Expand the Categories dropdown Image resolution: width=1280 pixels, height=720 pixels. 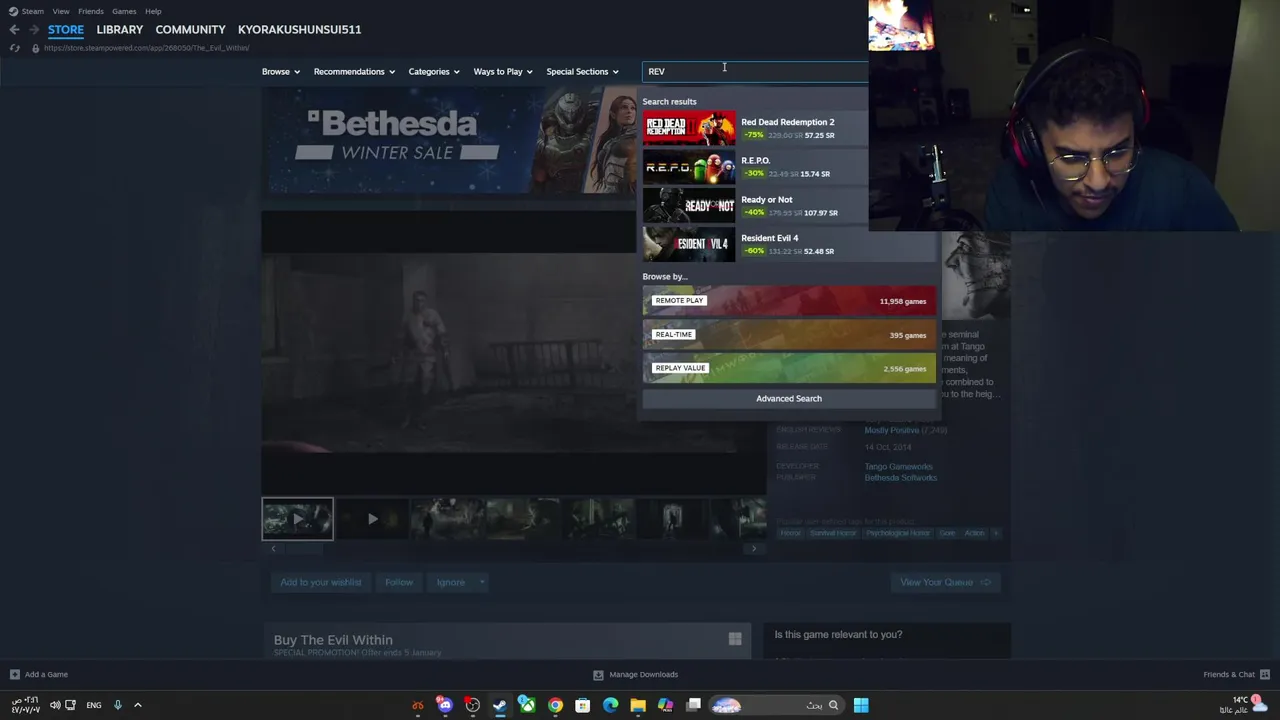(433, 71)
